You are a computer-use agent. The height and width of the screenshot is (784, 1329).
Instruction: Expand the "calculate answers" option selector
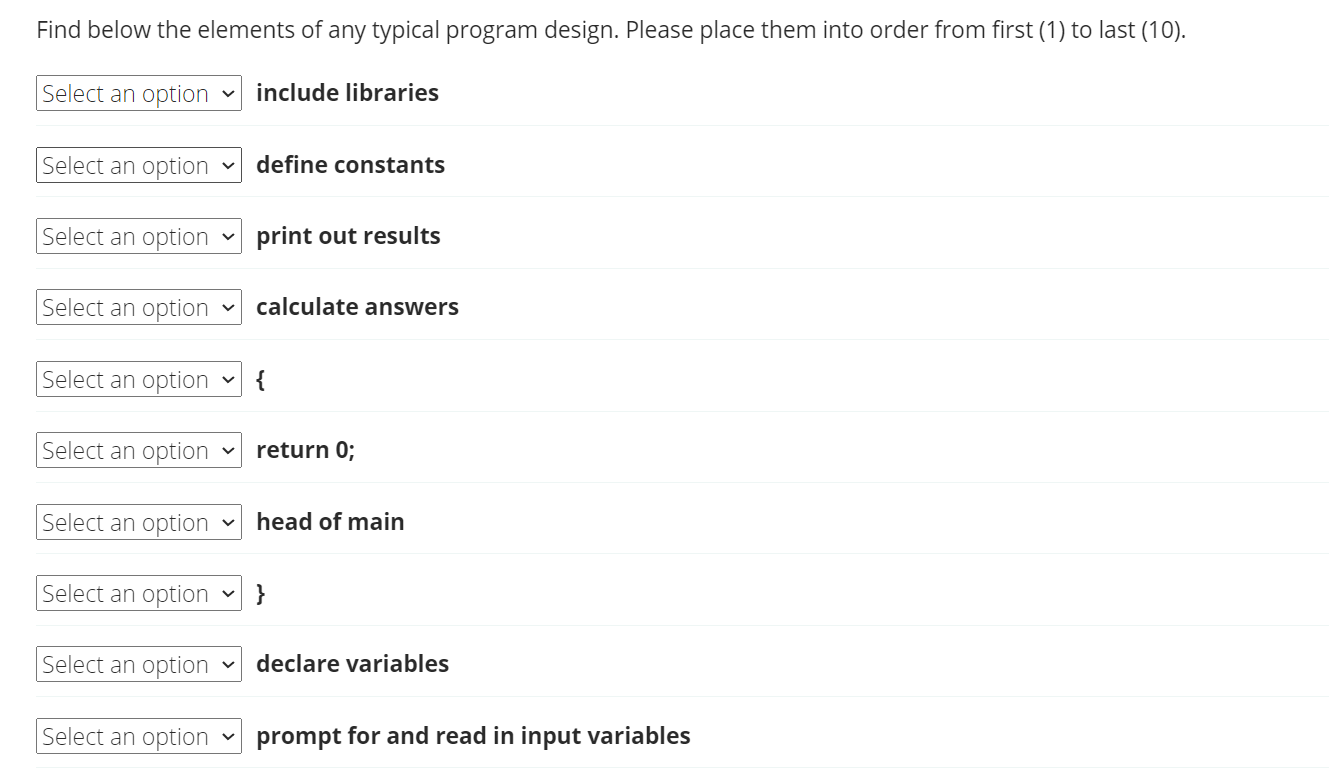(x=138, y=307)
